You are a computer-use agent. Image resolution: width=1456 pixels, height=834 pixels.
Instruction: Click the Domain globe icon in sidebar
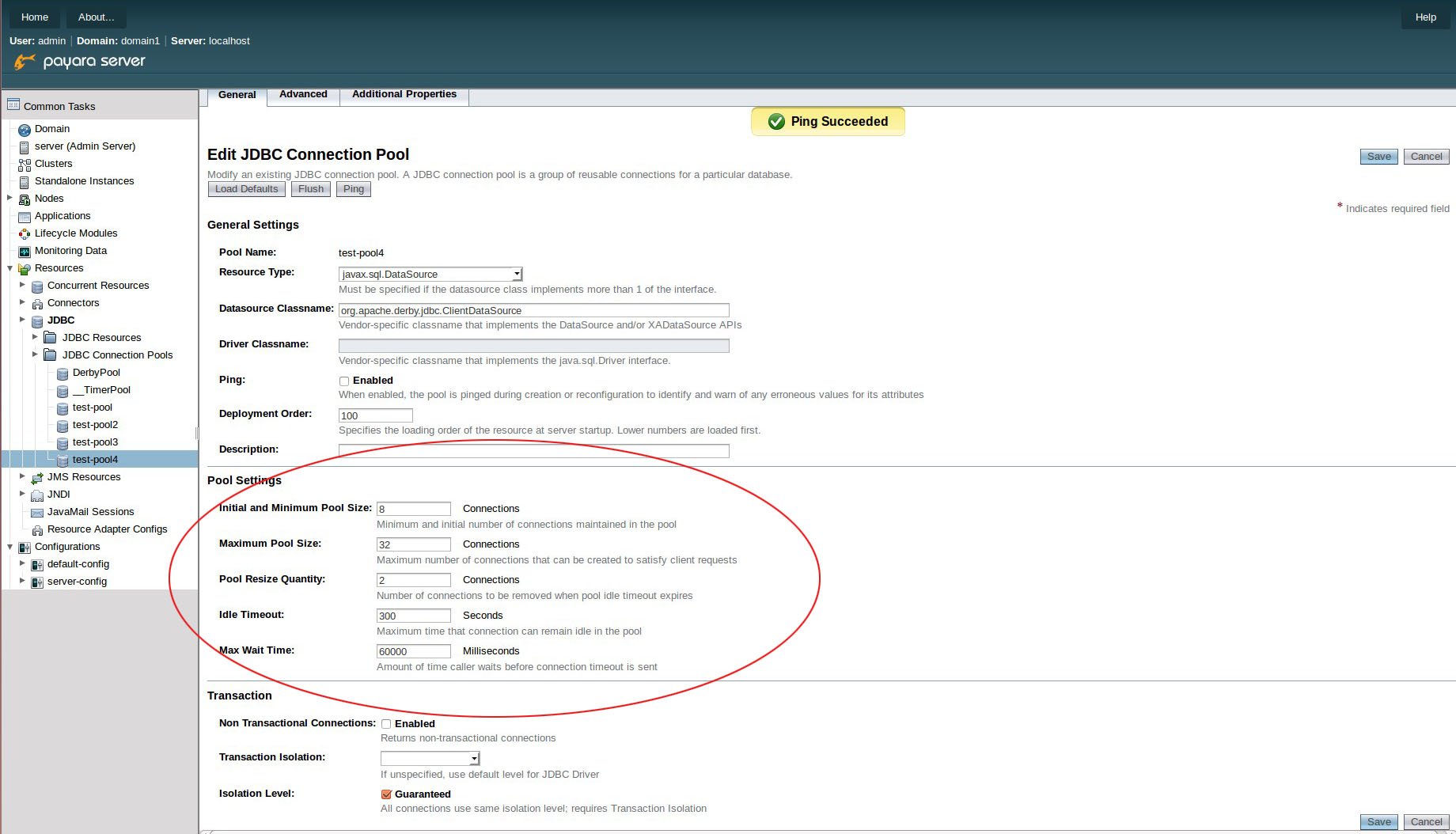tap(25, 129)
